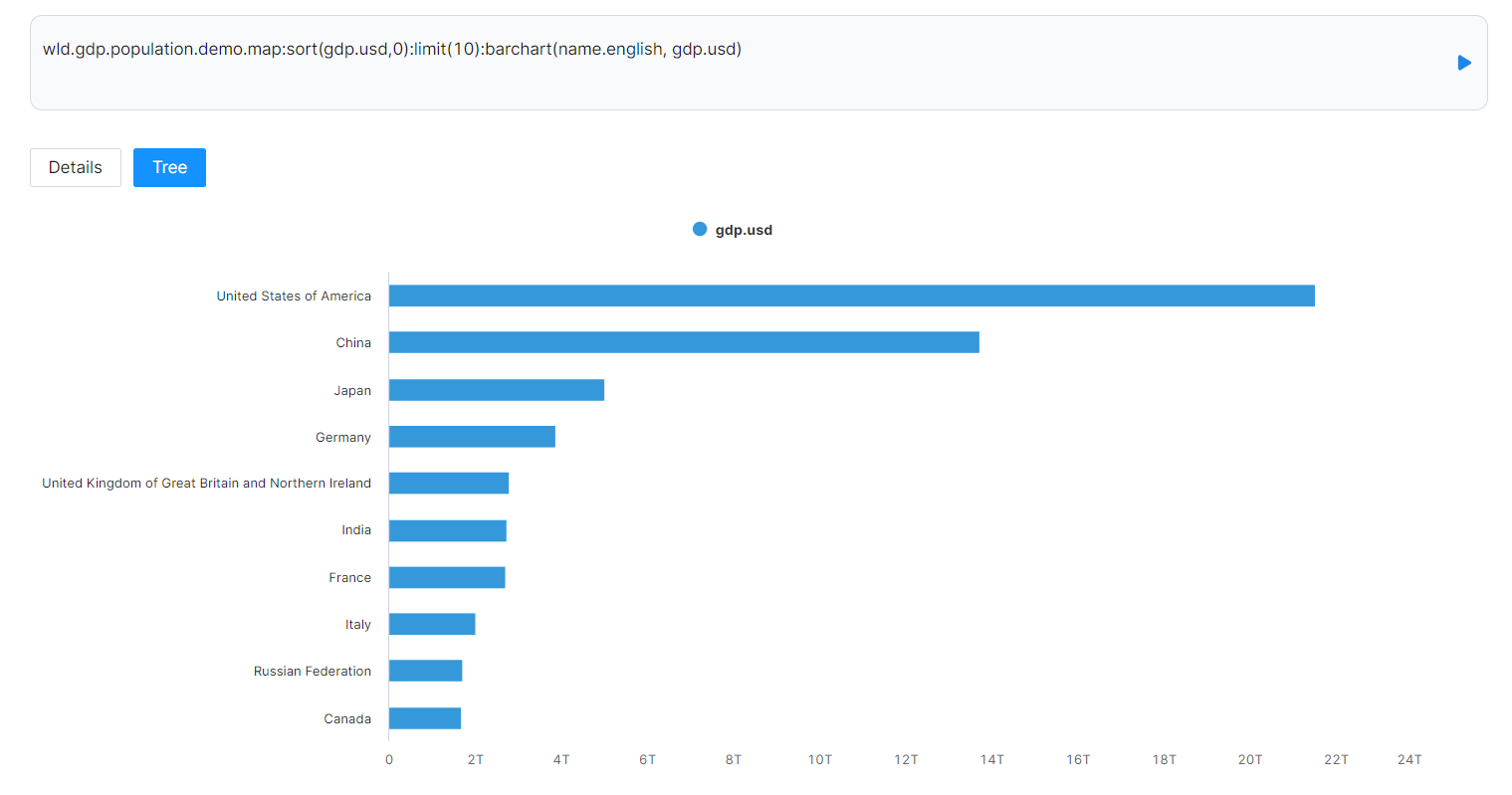
Task: Click the 4T tick on the x-axis
Action: 561,759
